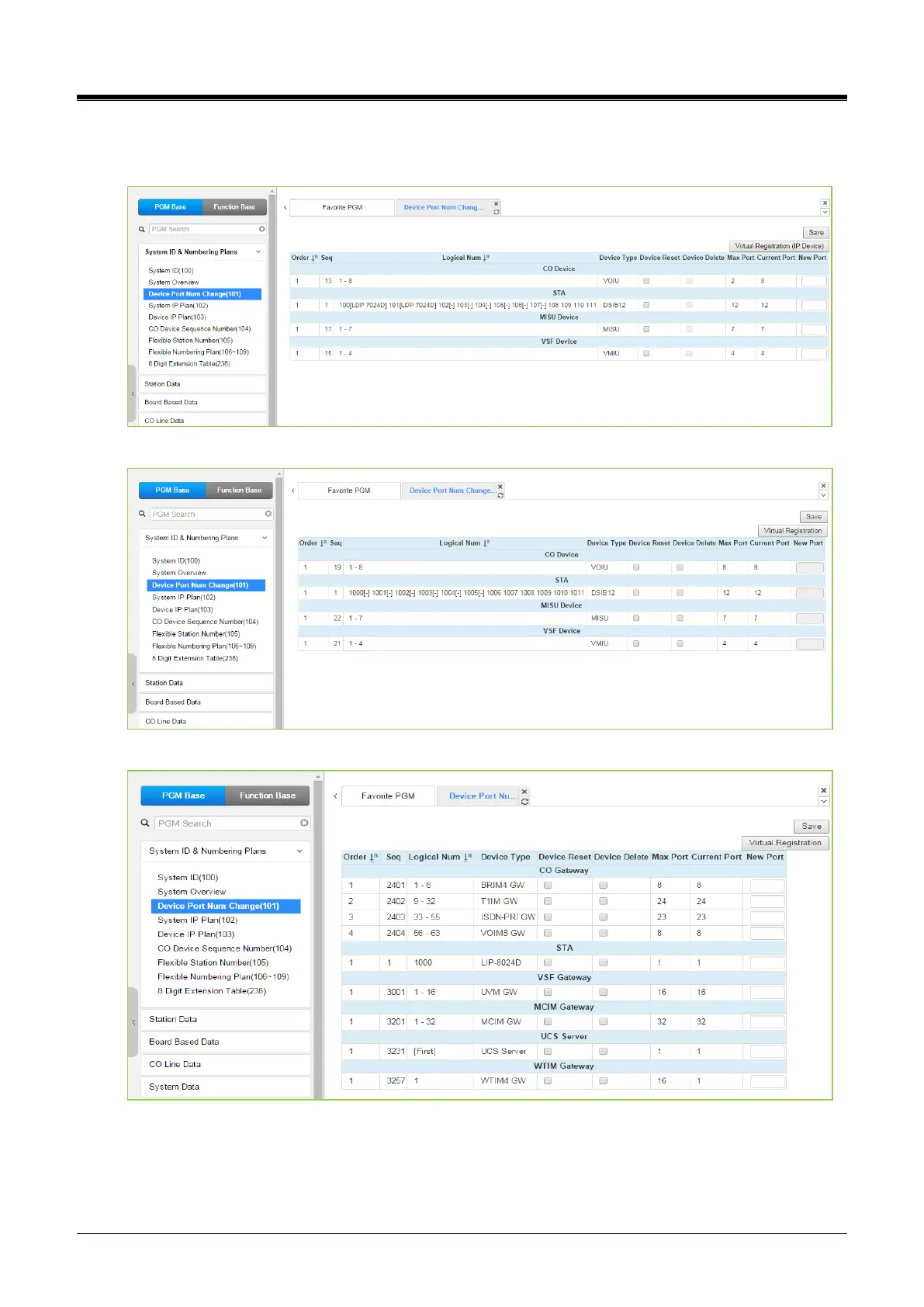Check Device Delete for VOIM8 GW row

[603, 933]
